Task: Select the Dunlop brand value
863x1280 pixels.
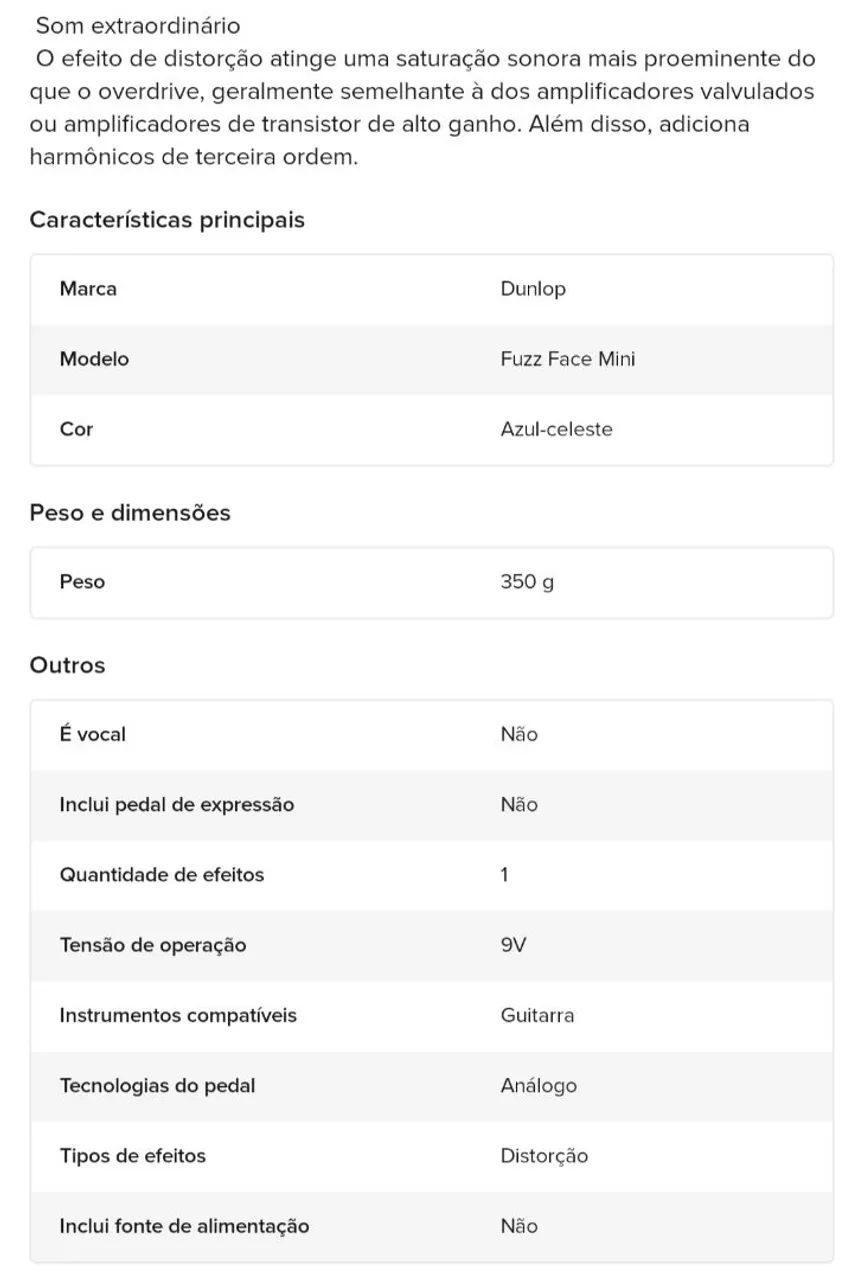Action: tap(533, 289)
